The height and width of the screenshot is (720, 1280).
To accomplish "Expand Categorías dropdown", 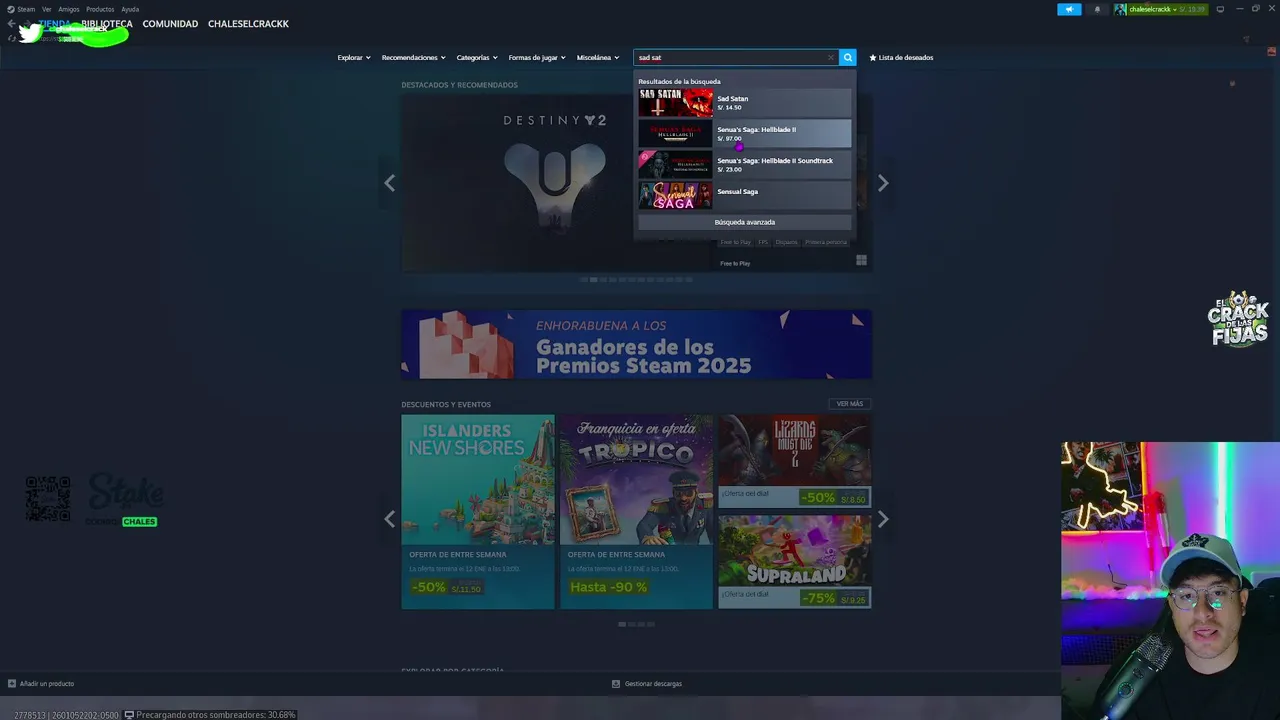I will coord(477,57).
